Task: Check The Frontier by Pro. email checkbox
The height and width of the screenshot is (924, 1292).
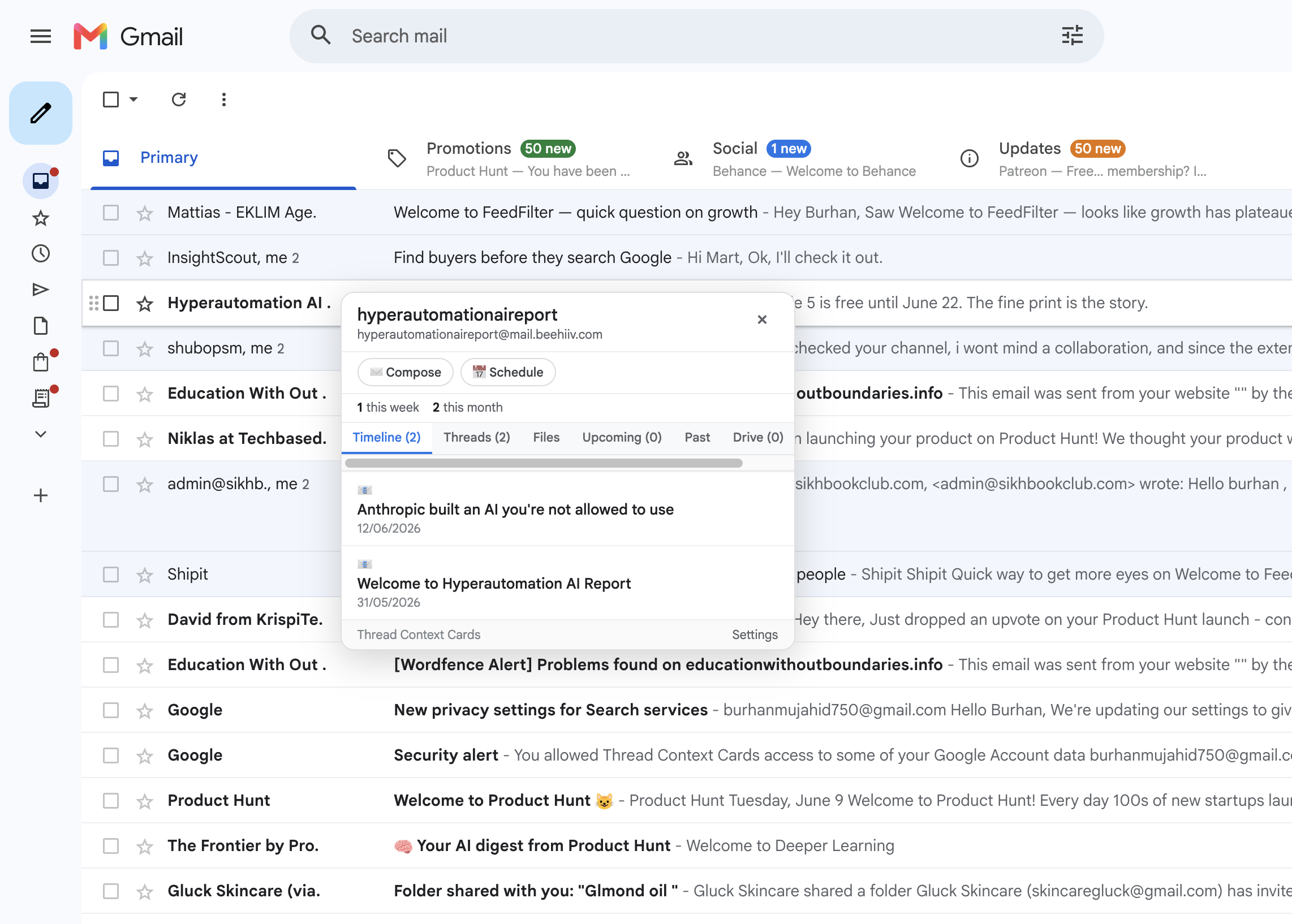Action: (x=110, y=845)
